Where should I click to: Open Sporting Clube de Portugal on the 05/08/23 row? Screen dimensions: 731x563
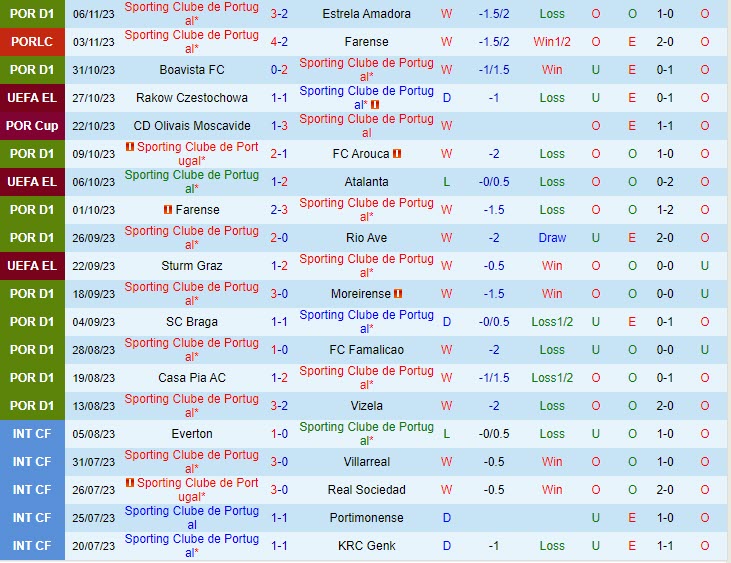(x=366, y=434)
